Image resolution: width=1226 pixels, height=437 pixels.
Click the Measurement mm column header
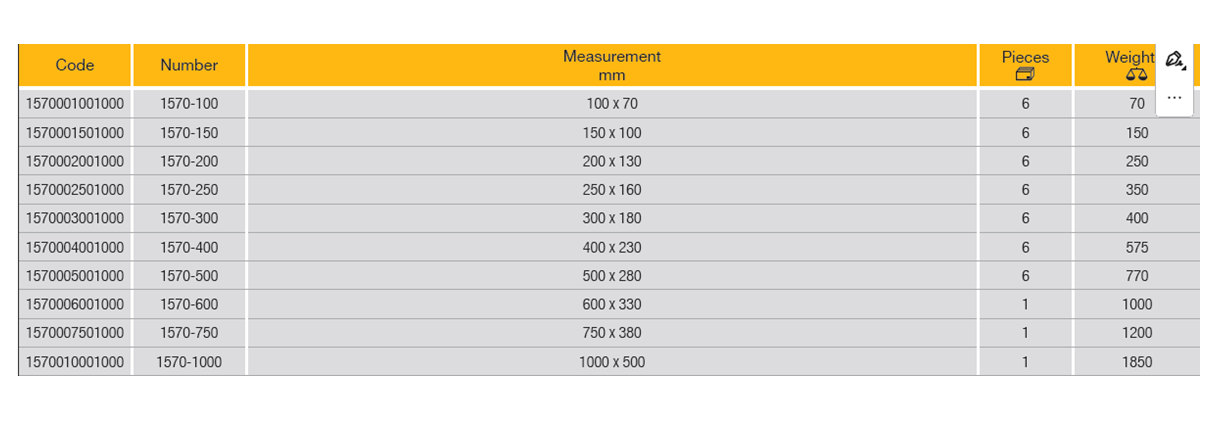612,65
